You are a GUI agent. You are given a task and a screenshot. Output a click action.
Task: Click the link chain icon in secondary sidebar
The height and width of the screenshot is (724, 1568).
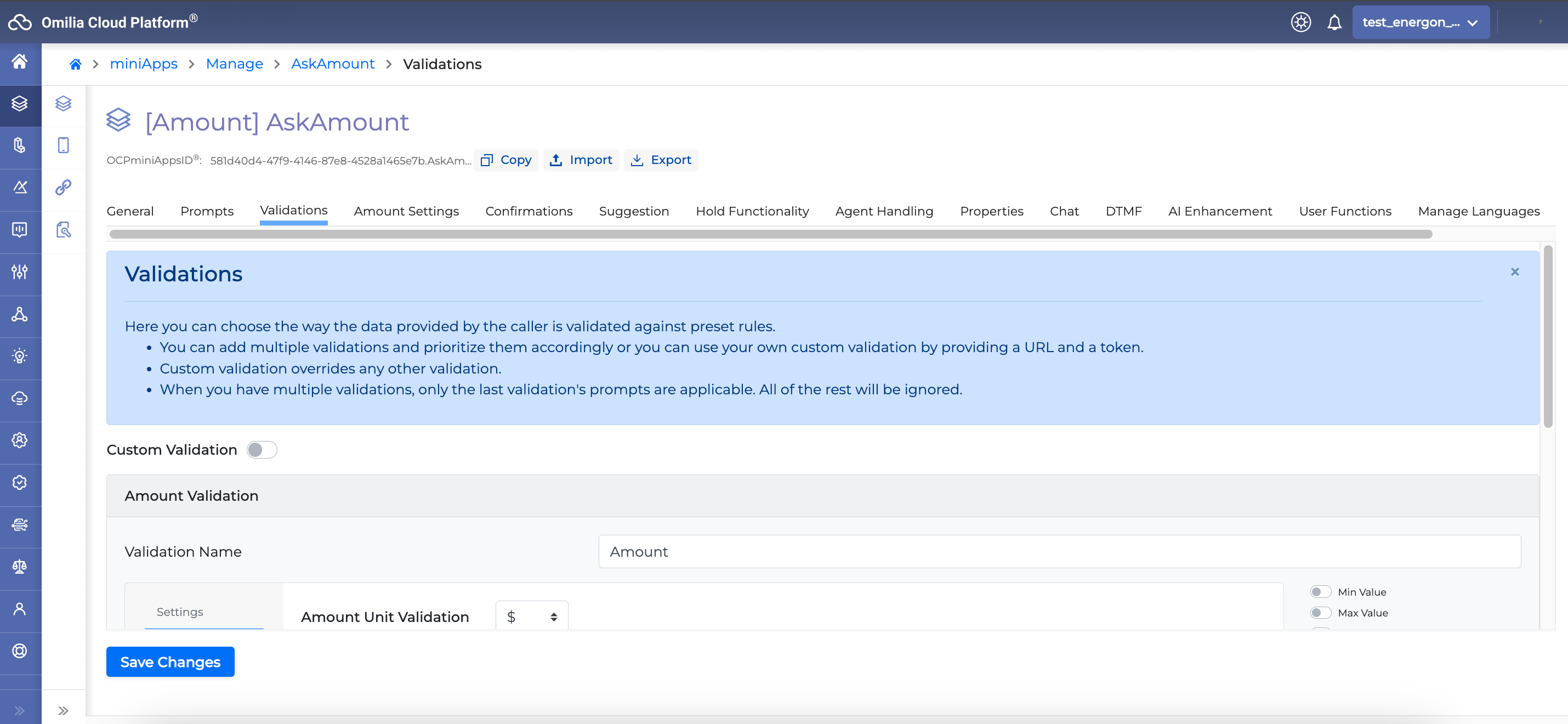63,187
